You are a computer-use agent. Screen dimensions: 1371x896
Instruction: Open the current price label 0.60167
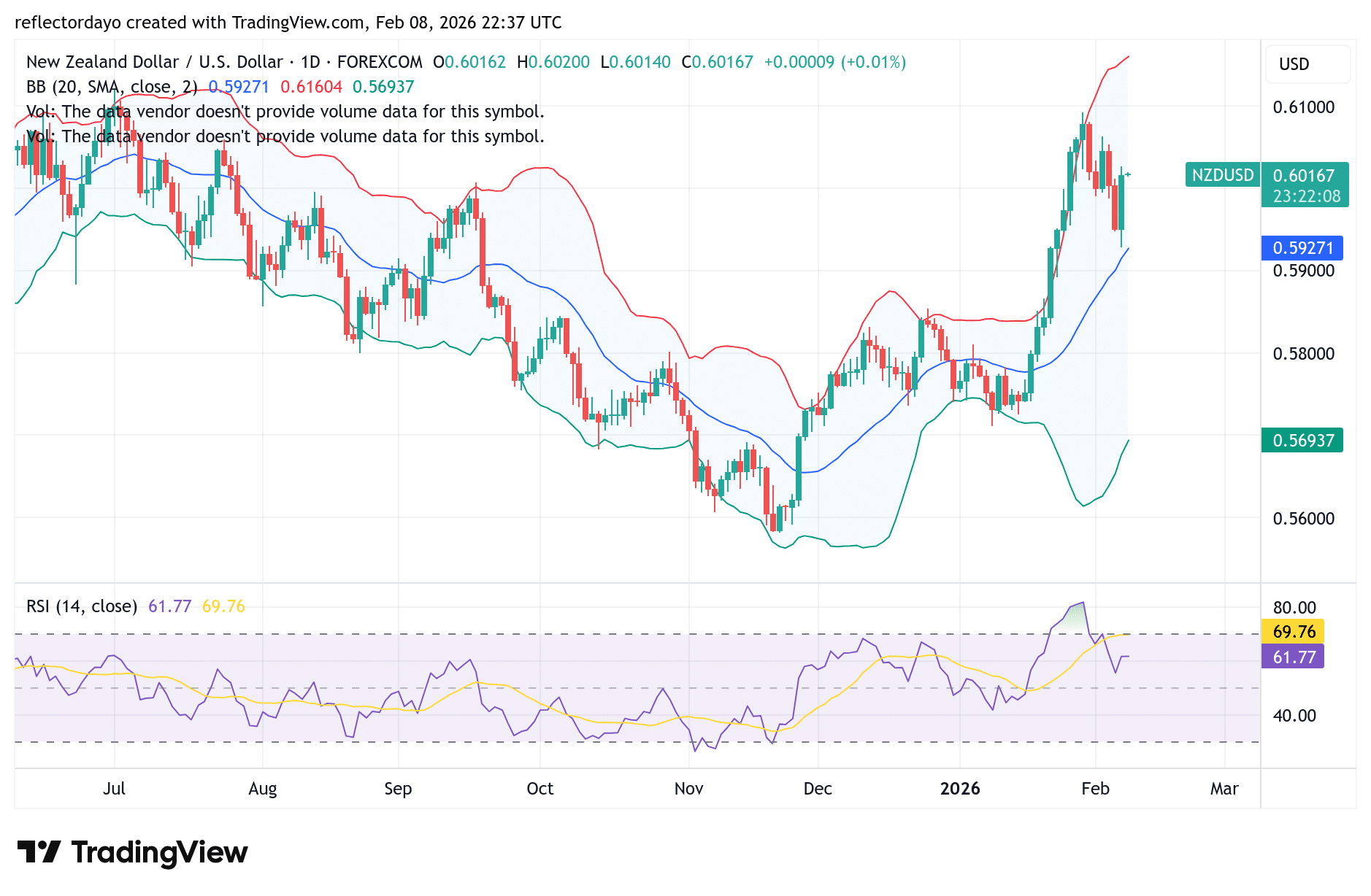click(1305, 174)
